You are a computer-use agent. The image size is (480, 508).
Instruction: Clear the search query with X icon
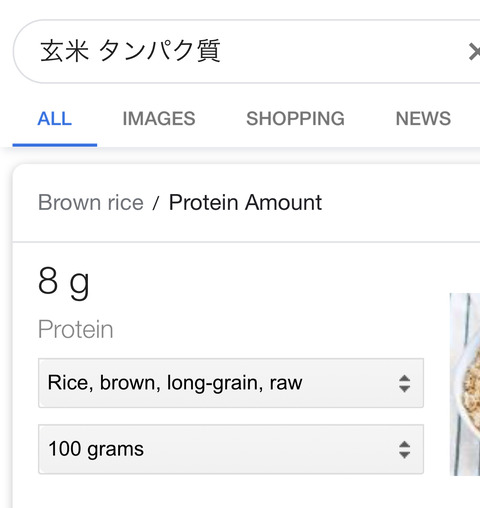(x=474, y=52)
